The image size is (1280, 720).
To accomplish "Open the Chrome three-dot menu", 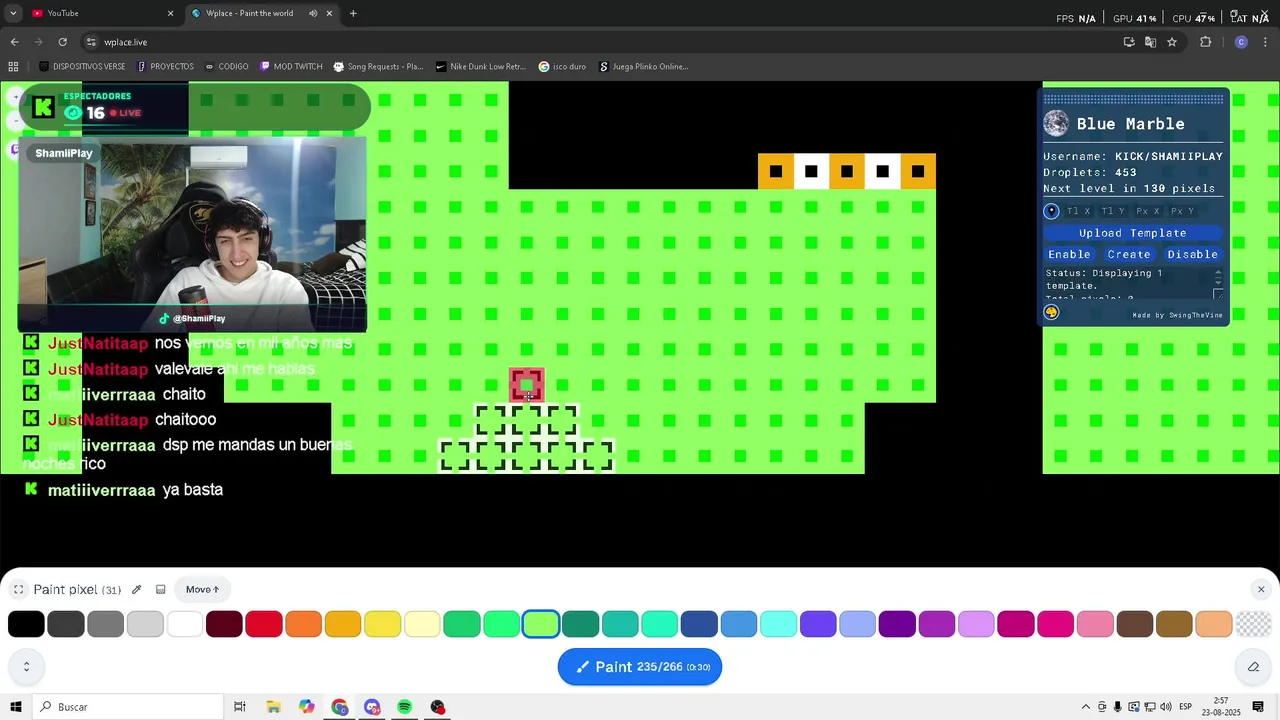I will 1266,42.
